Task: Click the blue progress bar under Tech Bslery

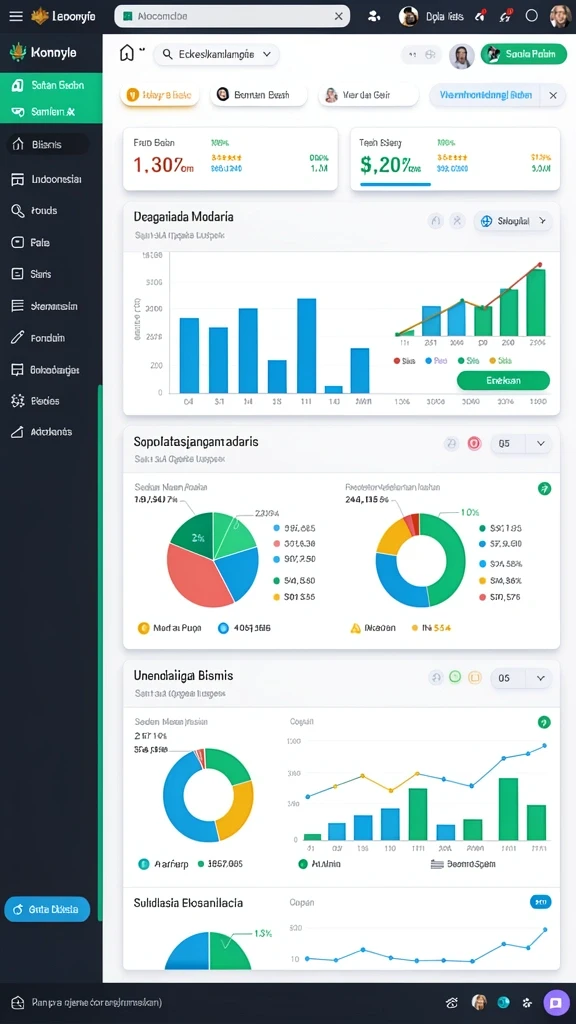Action: [x=396, y=184]
